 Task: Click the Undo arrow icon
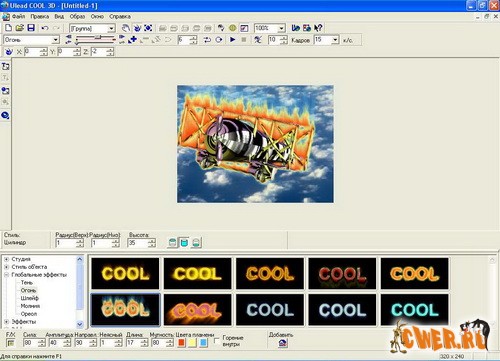pos(45,28)
